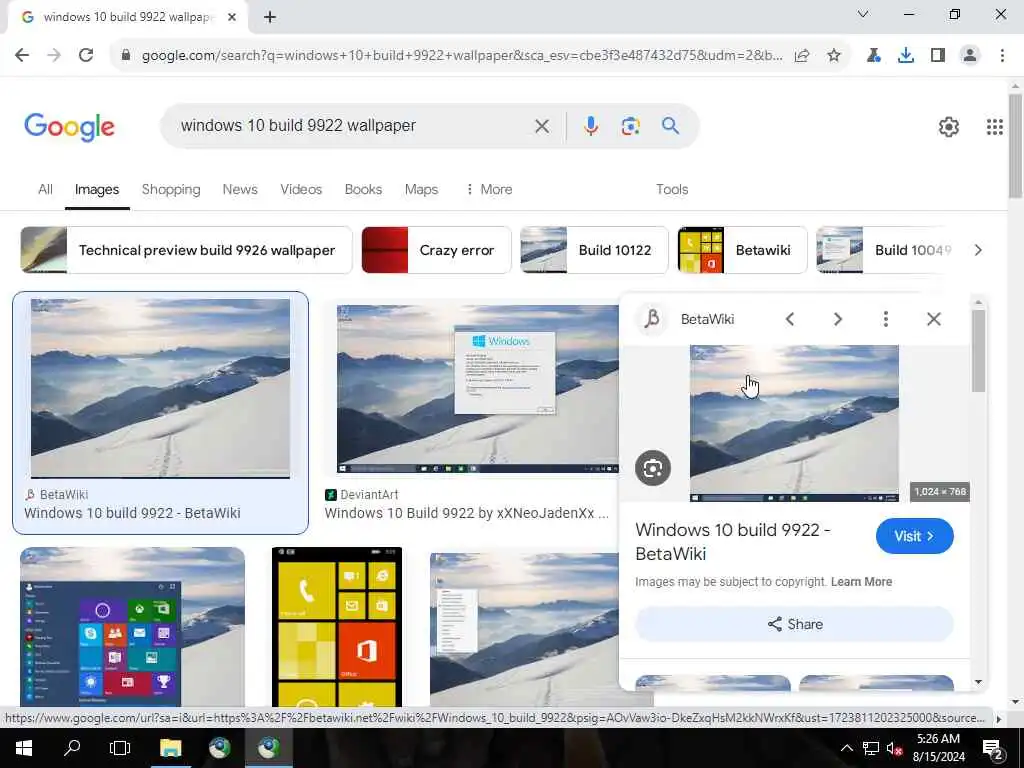Select the Images tab
The height and width of the screenshot is (768, 1024).
point(97,189)
